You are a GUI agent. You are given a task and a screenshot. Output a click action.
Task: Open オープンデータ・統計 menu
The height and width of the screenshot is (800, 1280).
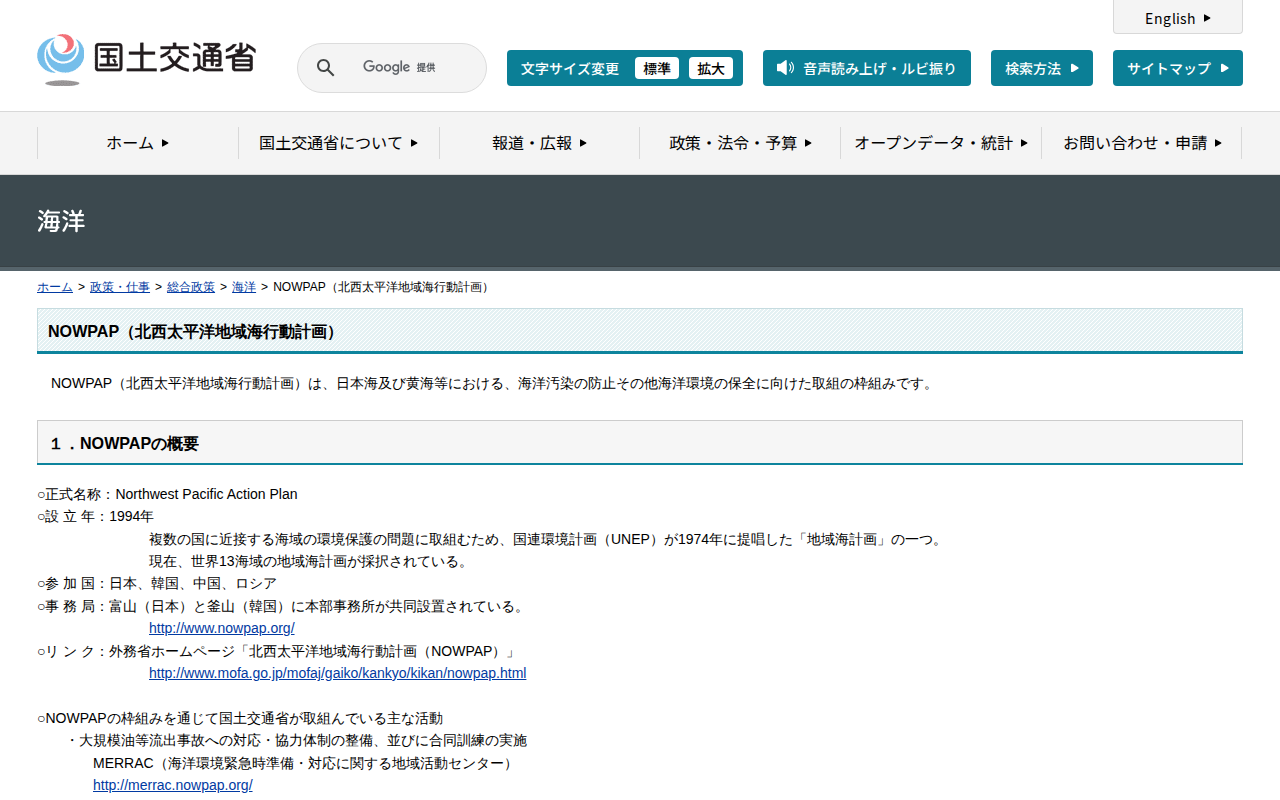(x=940, y=143)
